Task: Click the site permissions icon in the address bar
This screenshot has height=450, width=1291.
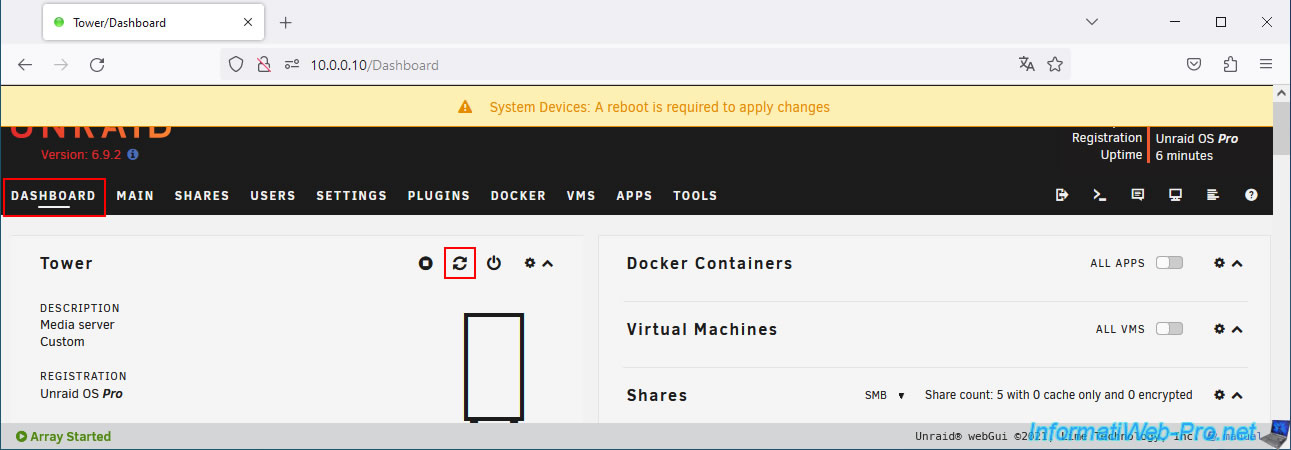Action: point(292,64)
